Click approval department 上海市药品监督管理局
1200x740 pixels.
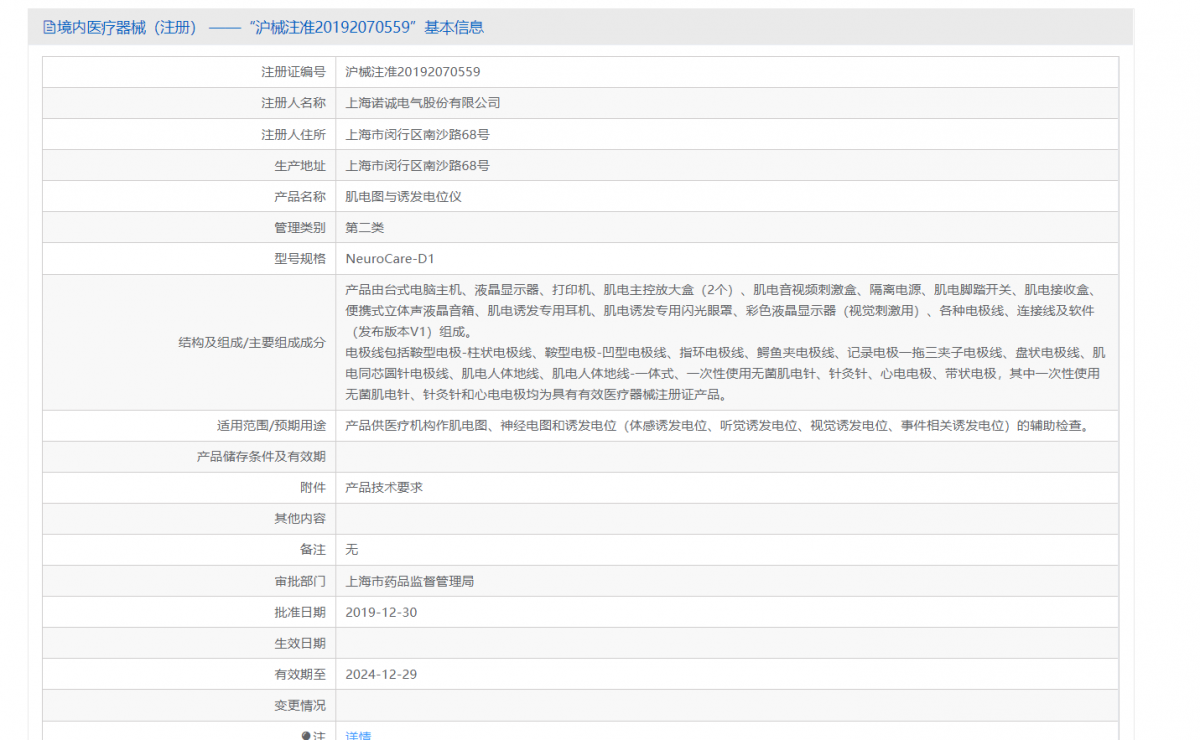pos(410,581)
